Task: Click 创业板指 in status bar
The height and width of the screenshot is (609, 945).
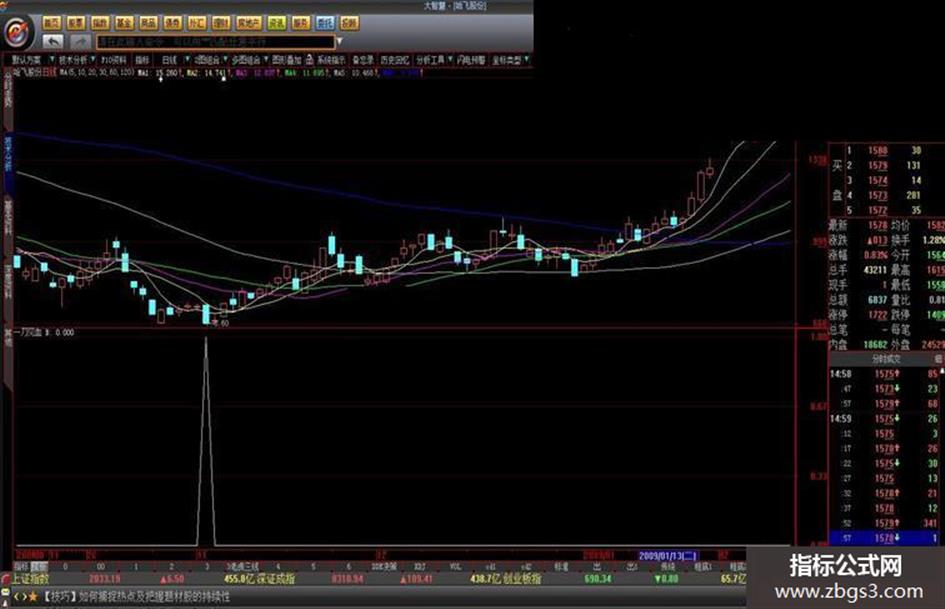Action: 523,578
